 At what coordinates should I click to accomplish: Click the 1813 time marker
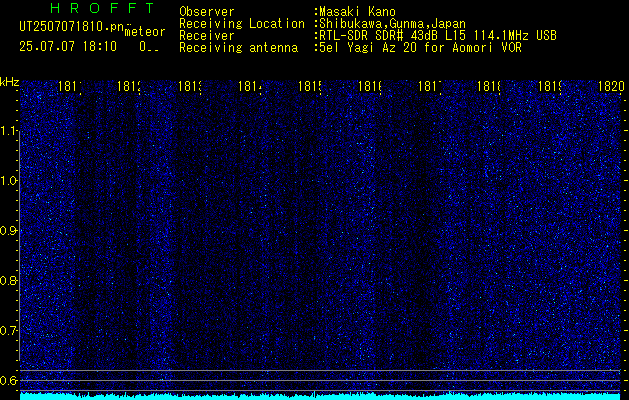tap(189, 86)
